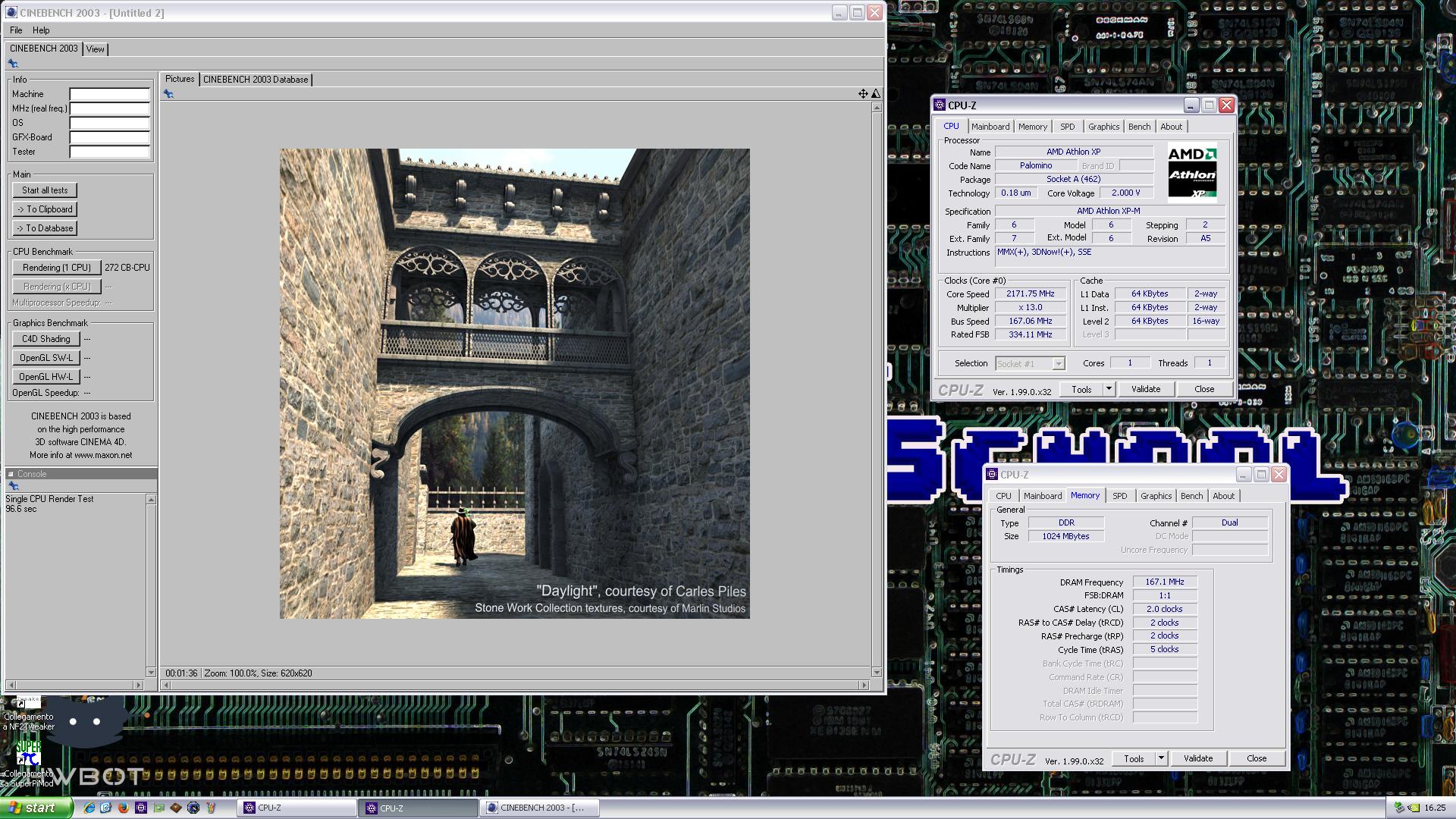
Task: Click the second quick launch browser icon
Action: (106, 808)
